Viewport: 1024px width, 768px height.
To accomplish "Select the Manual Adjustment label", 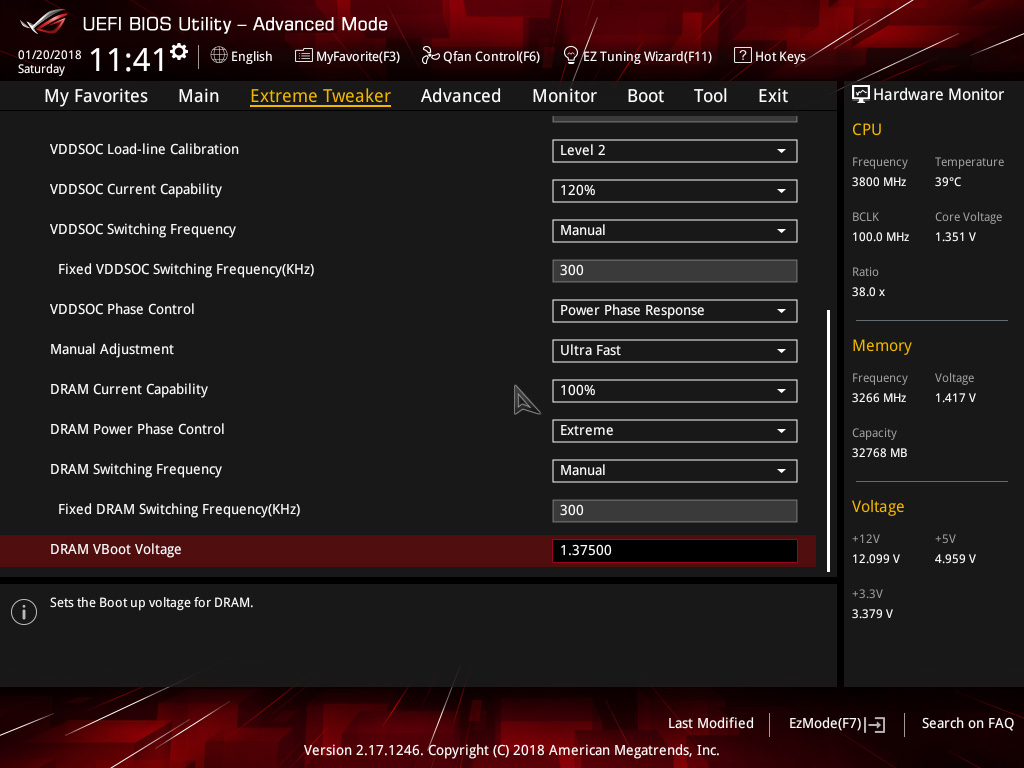I will coord(112,349).
